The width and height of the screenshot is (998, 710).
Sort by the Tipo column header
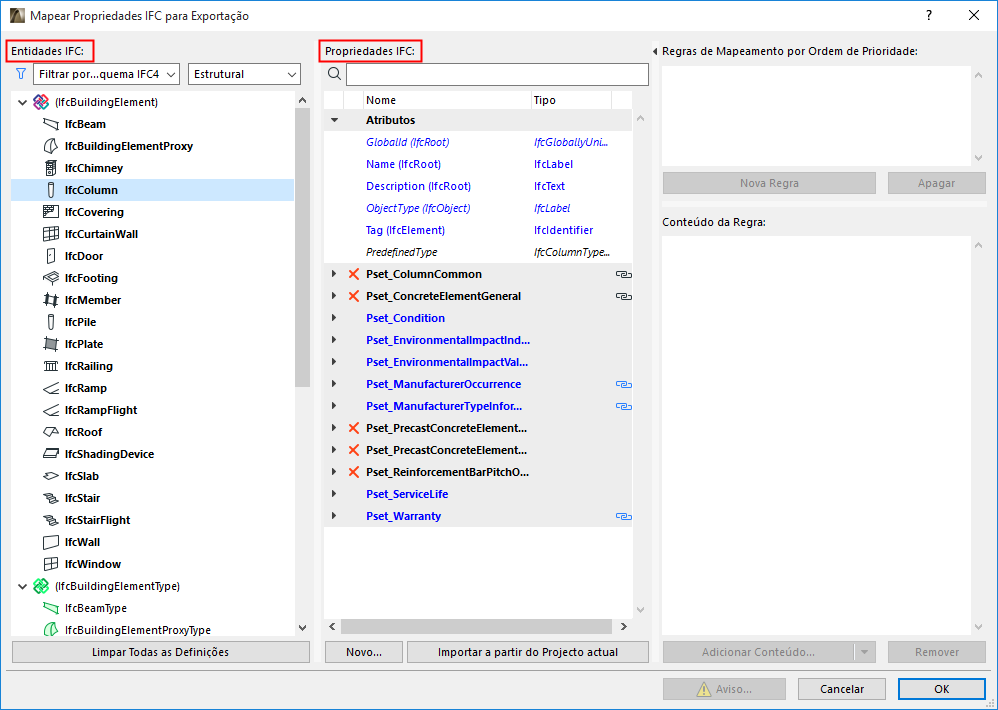(571, 100)
